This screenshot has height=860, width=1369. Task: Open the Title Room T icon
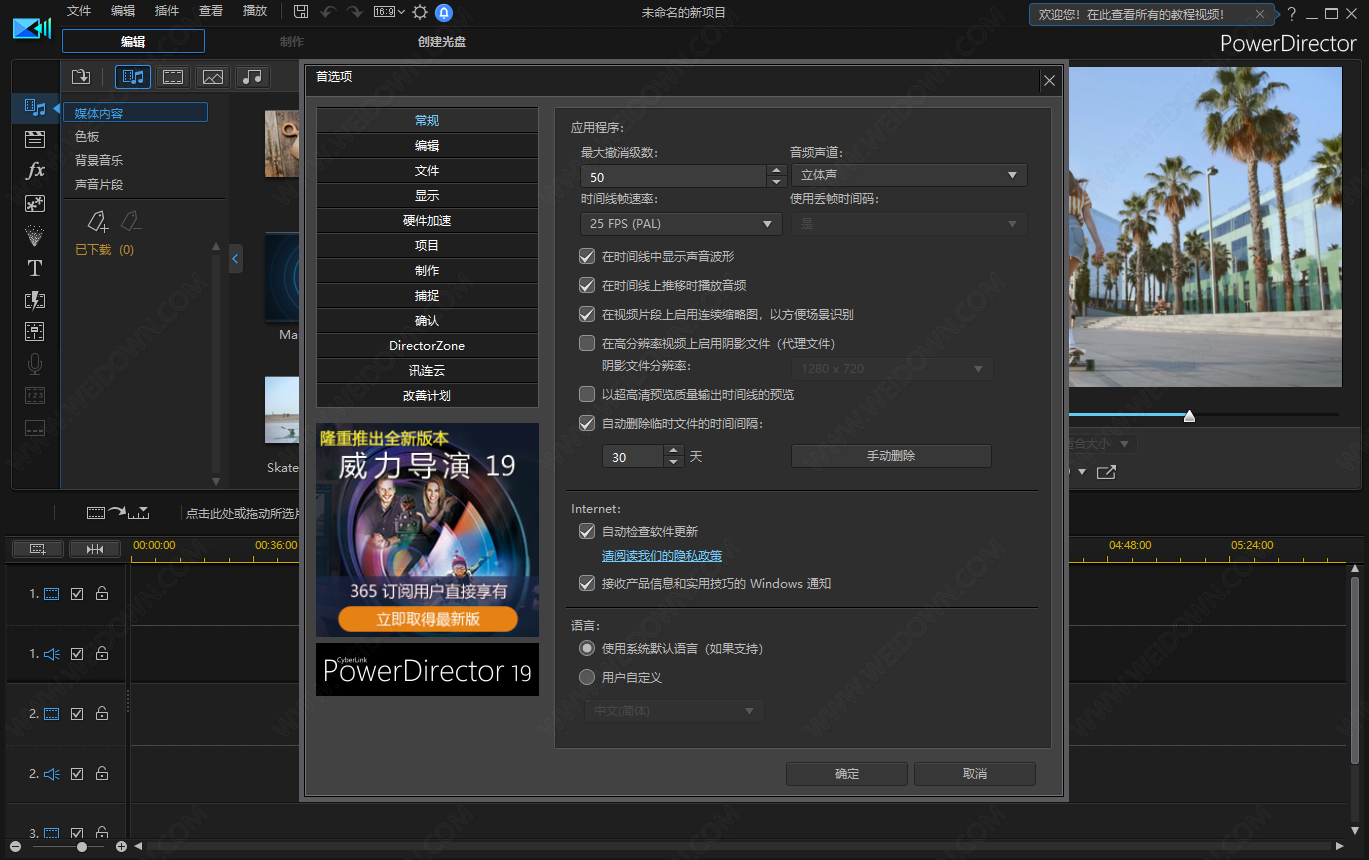[35, 268]
